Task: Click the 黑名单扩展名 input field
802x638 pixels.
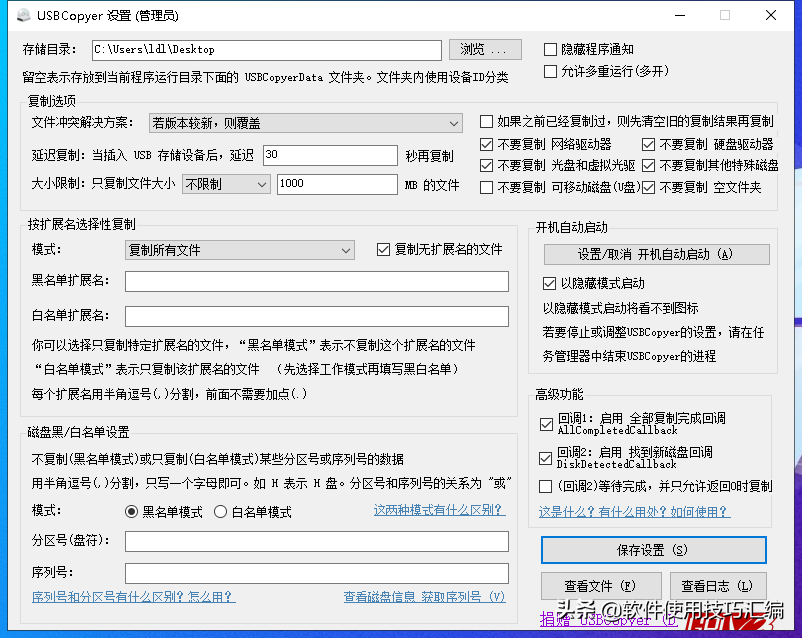Action: click(x=317, y=281)
